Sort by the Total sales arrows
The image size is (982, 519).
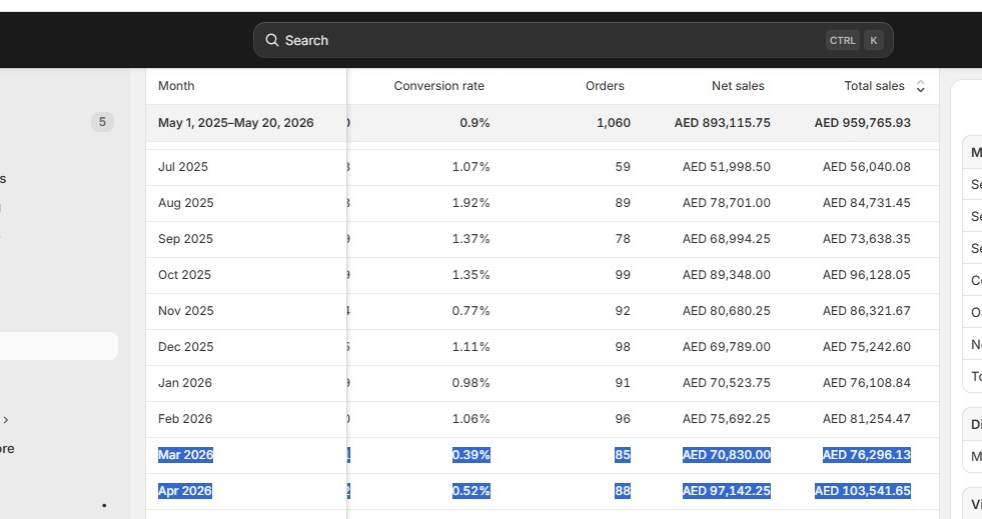(920, 86)
